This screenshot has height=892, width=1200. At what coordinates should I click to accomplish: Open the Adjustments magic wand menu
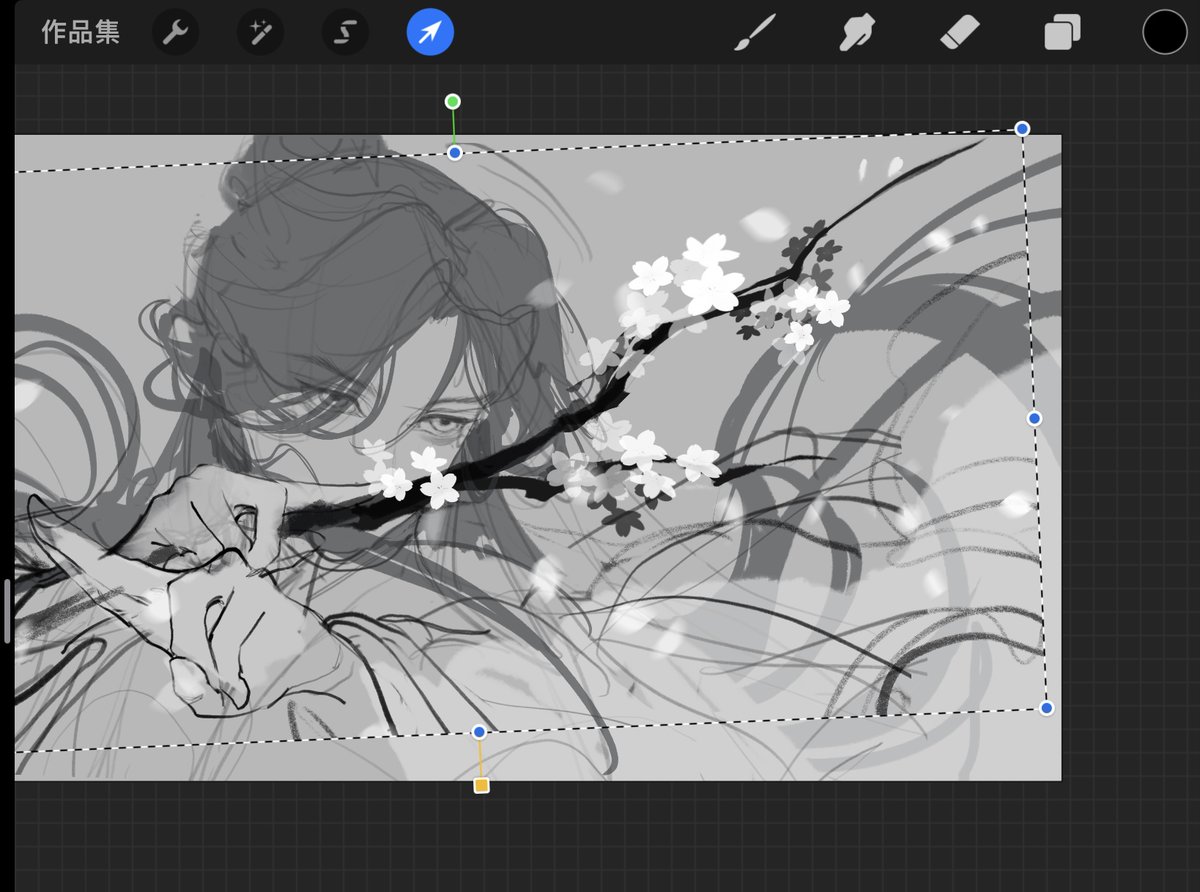[x=260, y=33]
